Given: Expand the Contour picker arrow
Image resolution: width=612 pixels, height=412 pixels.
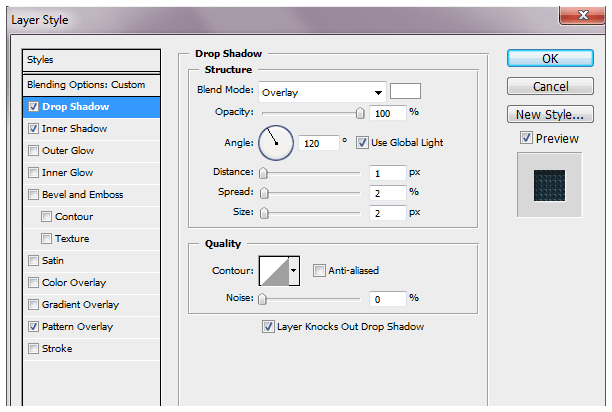Looking at the screenshot, I should 294,270.
